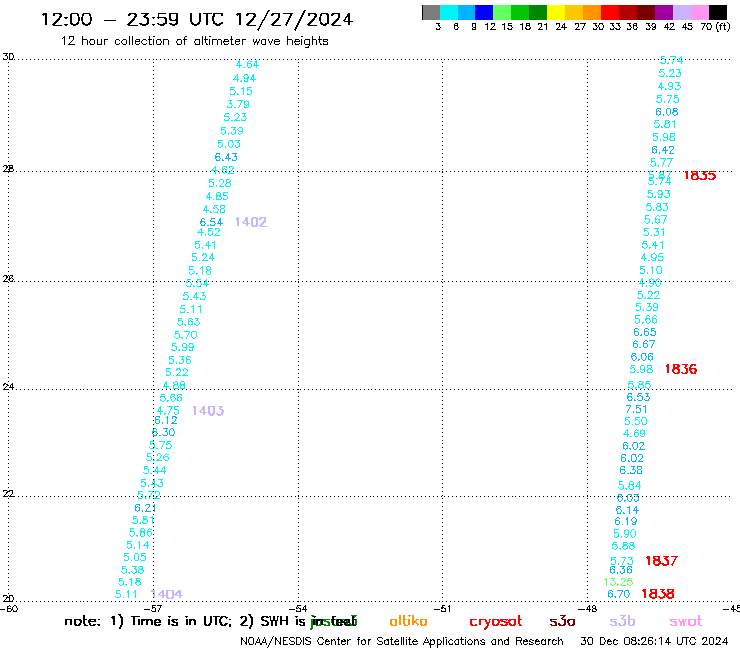This screenshot has height=650, width=740.
Task: Click the 5.70 wave height value
Action: pyautogui.click(x=185, y=335)
